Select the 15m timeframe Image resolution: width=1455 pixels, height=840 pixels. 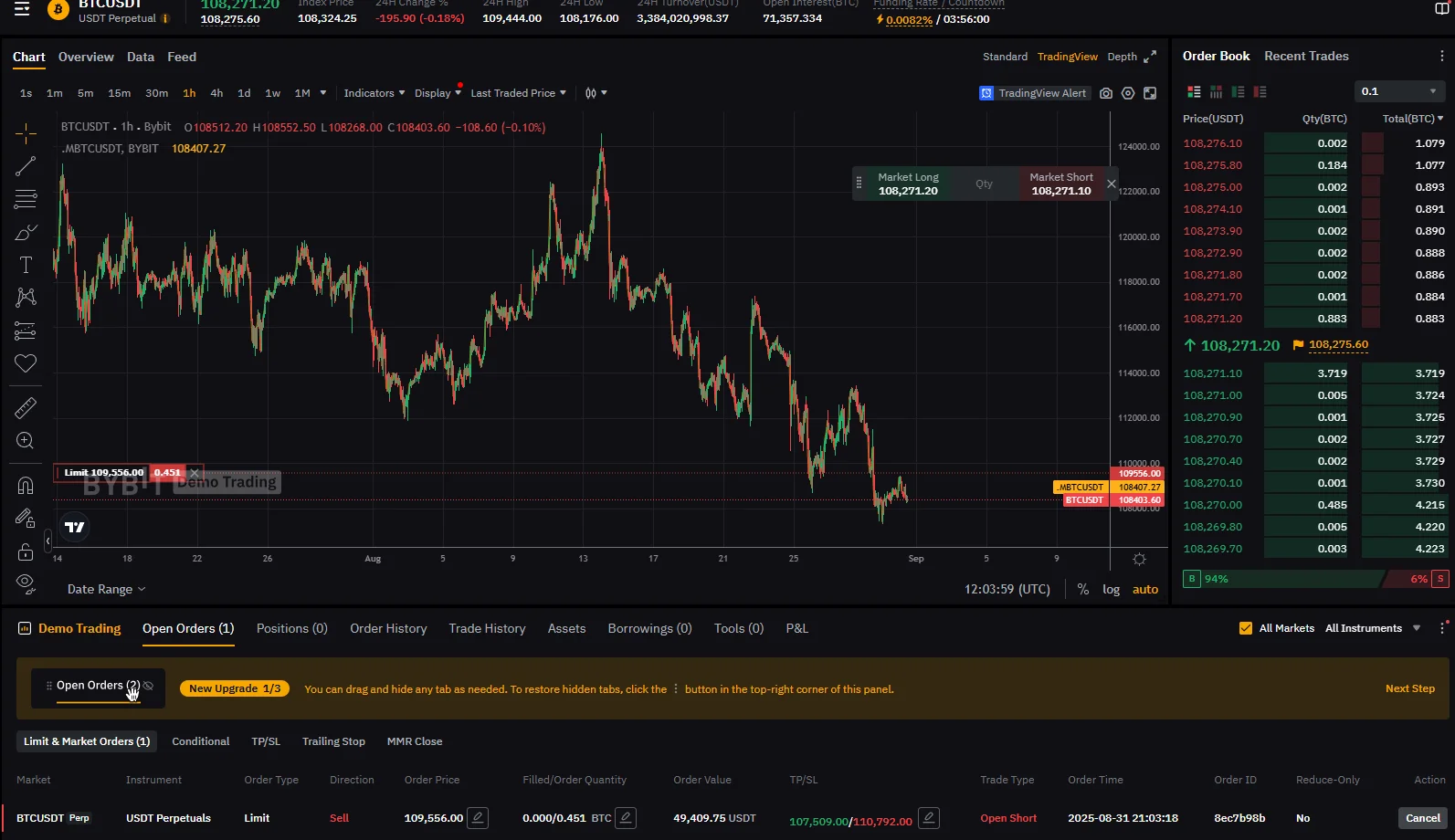pyautogui.click(x=119, y=93)
